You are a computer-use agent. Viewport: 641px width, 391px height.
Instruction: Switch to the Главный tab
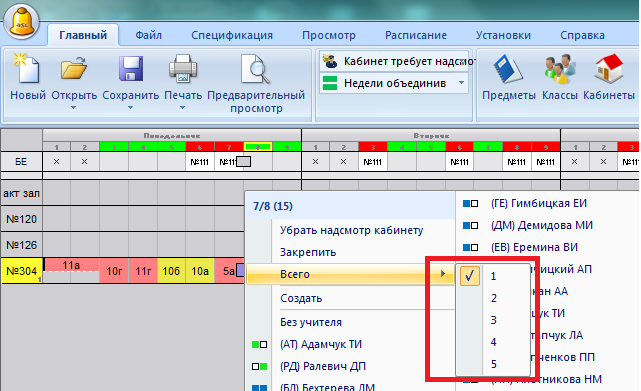[83, 35]
